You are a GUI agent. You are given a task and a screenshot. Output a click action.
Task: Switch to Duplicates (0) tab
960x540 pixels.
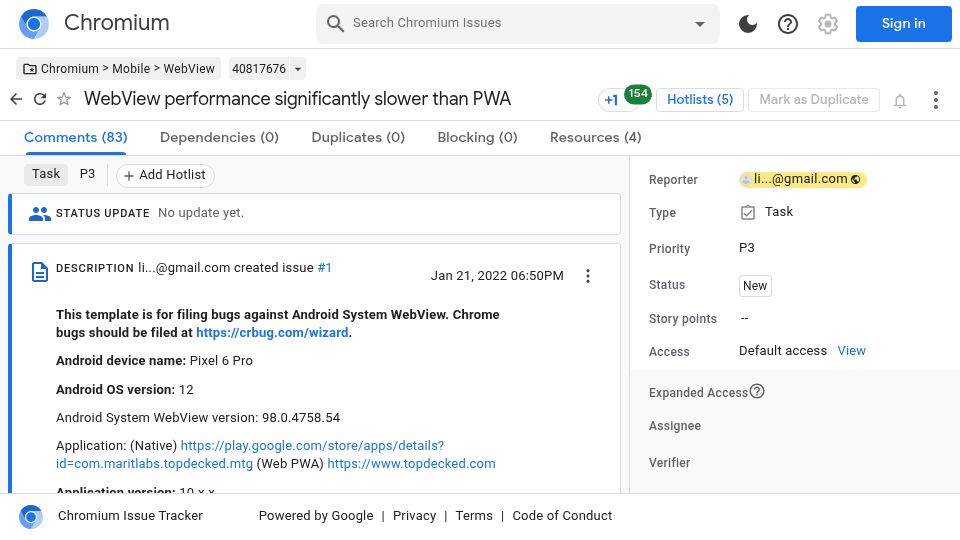tap(358, 137)
